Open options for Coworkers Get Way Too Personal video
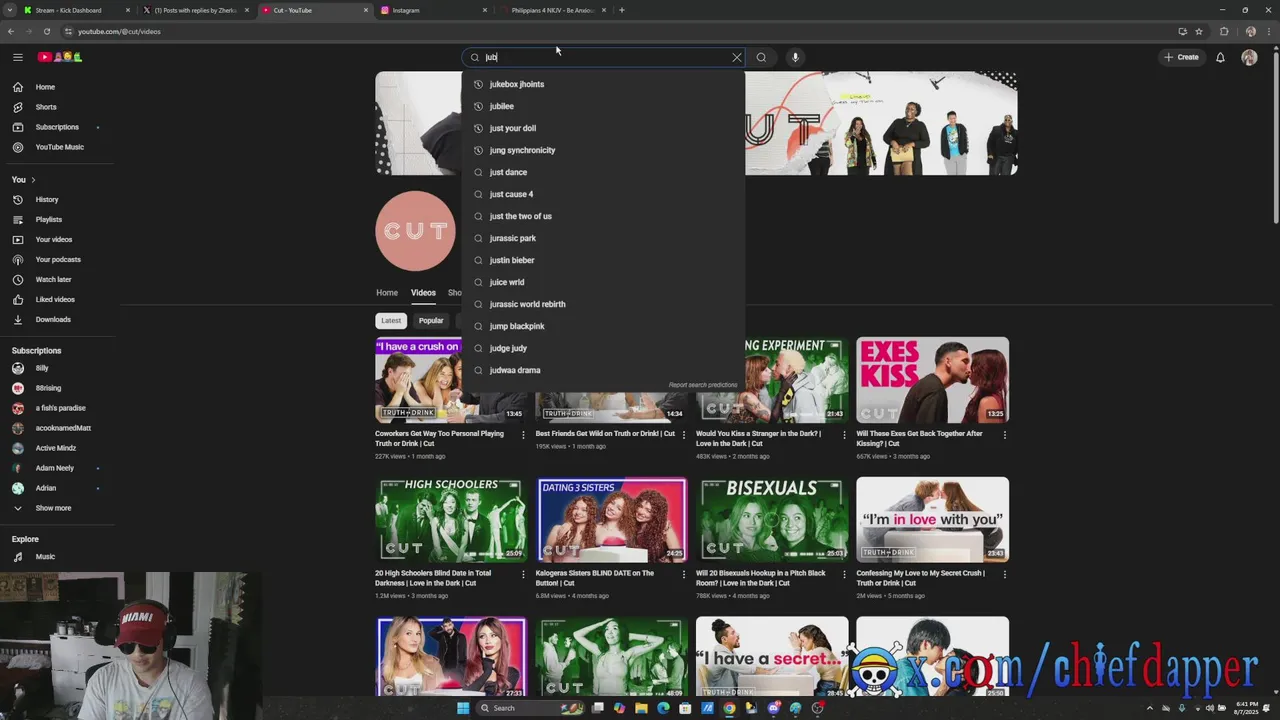This screenshot has width=1280, height=720. tap(523, 435)
